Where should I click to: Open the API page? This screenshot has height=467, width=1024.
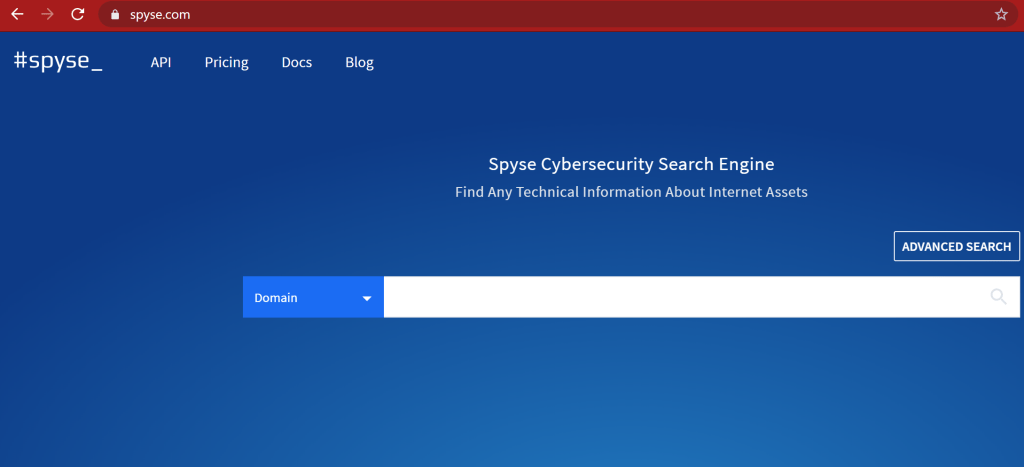click(x=161, y=62)
